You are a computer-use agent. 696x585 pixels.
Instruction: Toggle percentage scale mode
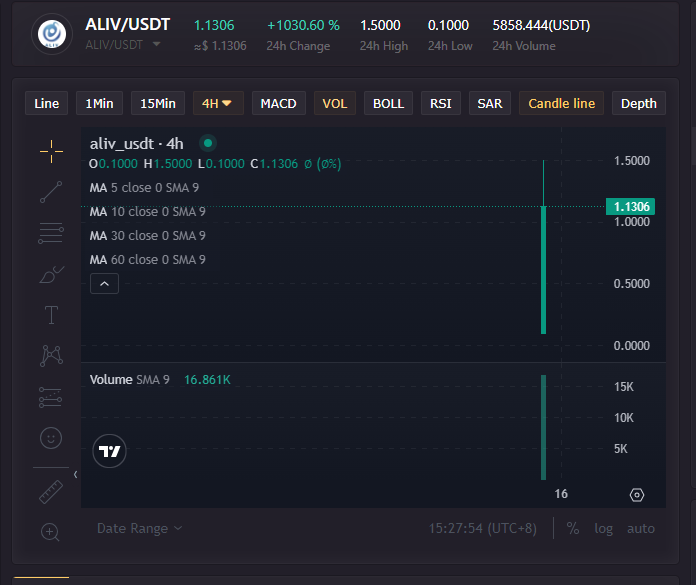[x=573, y=528]
